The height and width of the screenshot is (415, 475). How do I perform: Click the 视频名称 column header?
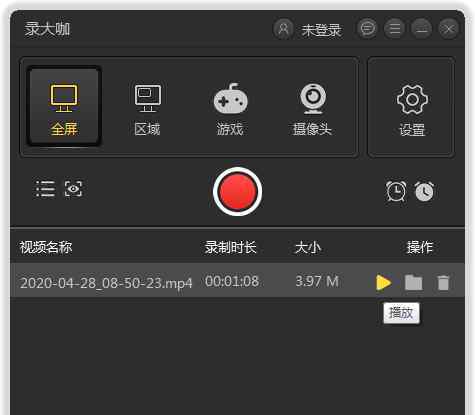tap(46, 247)
